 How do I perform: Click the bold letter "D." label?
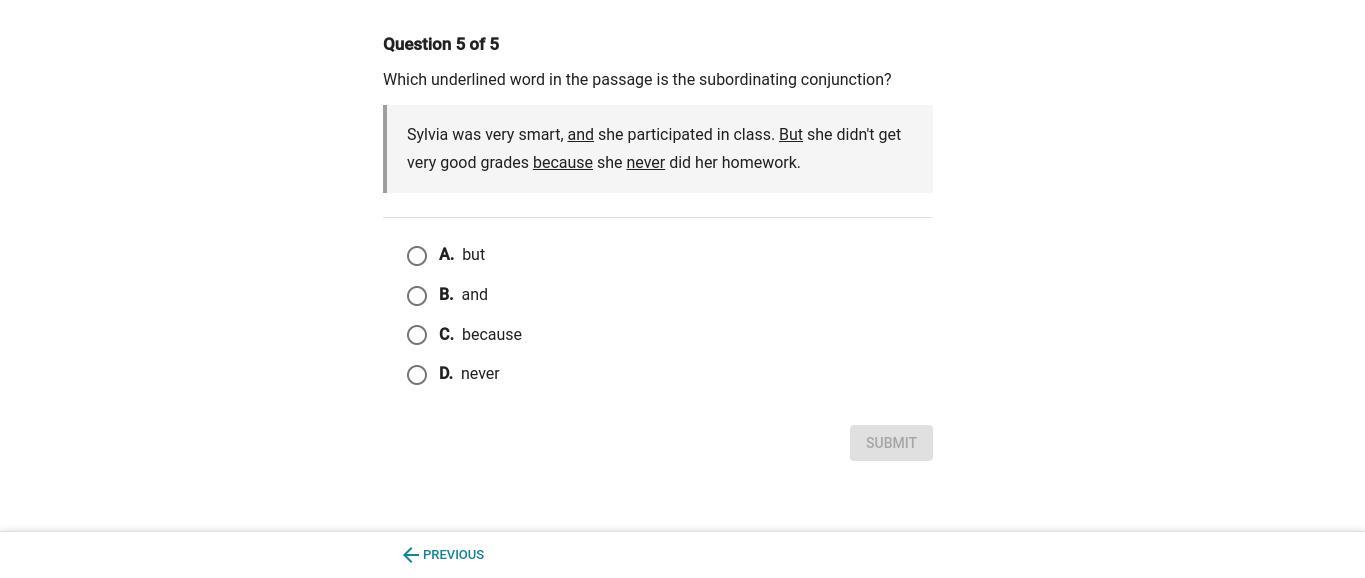click(446, 374)
